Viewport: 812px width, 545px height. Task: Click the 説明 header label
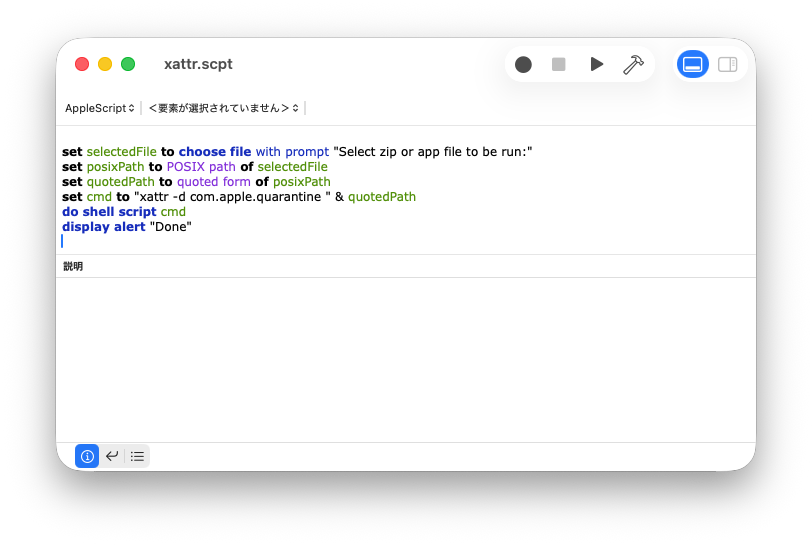point(73,267)
